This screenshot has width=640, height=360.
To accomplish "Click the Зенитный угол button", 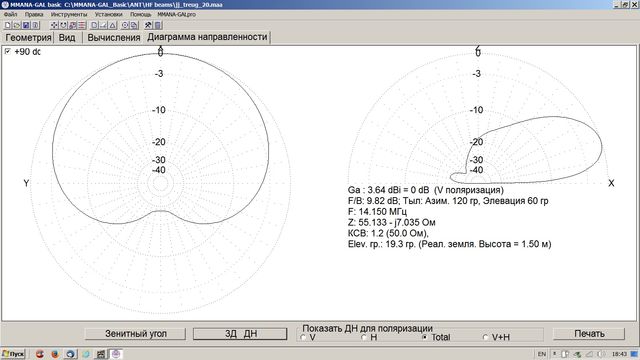I will (x=136, y=334).
